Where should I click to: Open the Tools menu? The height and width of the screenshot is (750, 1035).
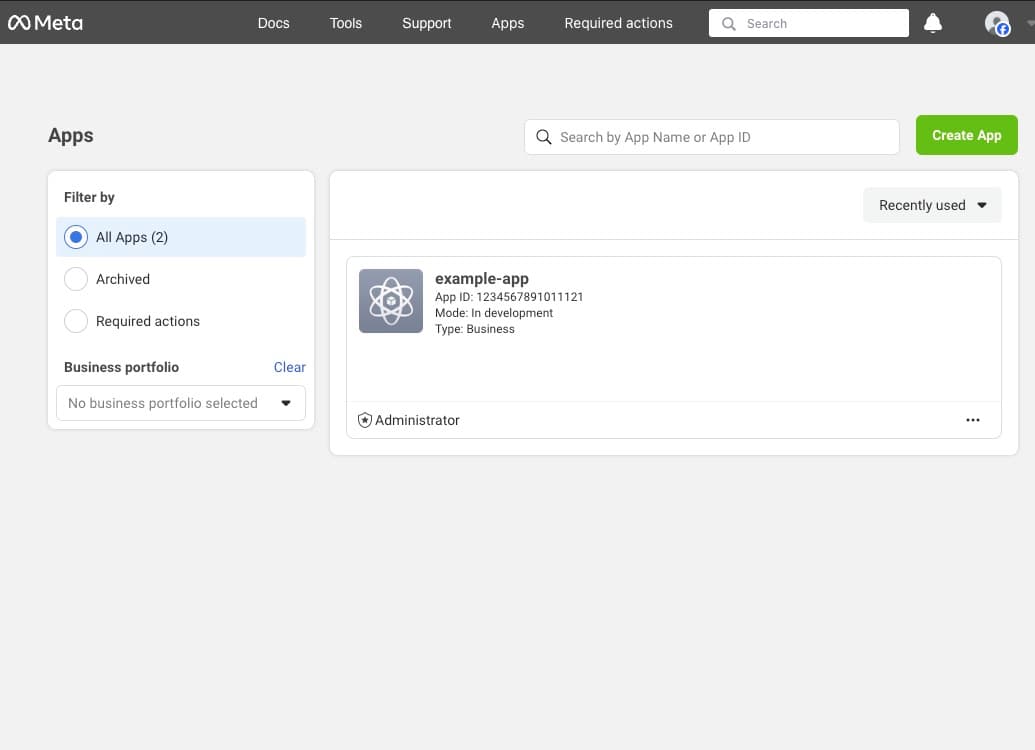(346, 23)
